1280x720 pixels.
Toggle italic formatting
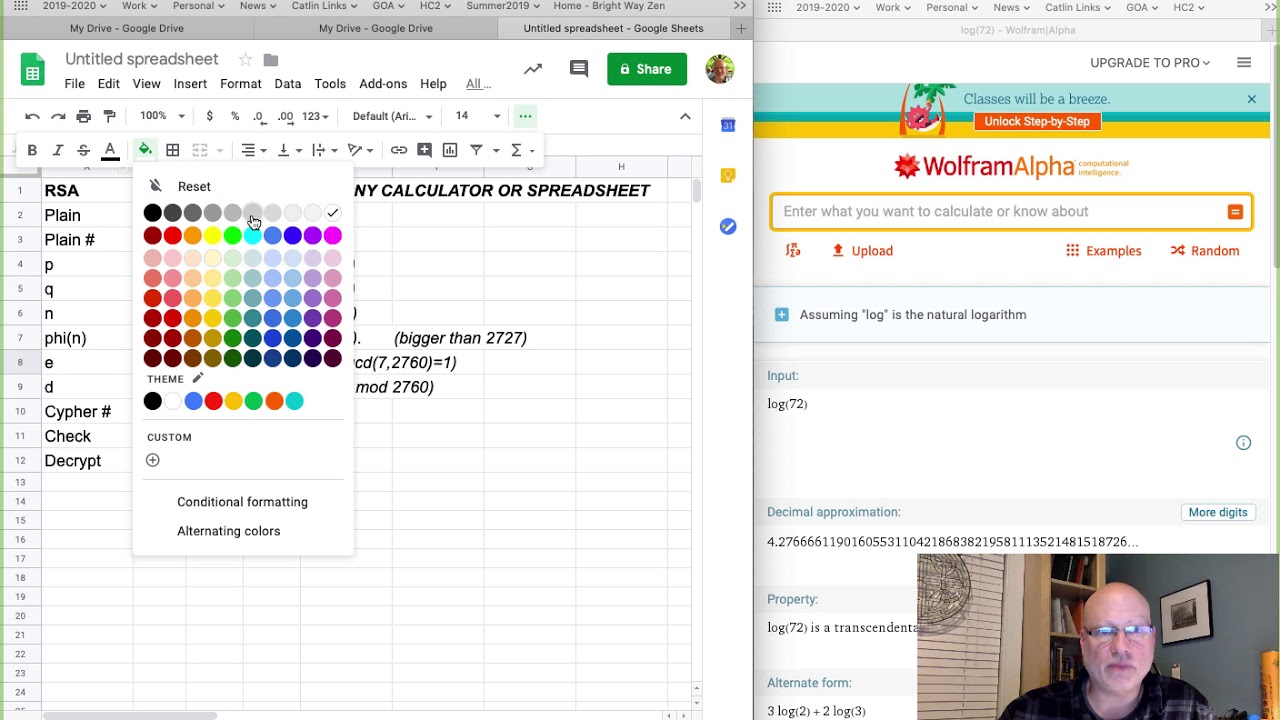(x=58, y=150)
